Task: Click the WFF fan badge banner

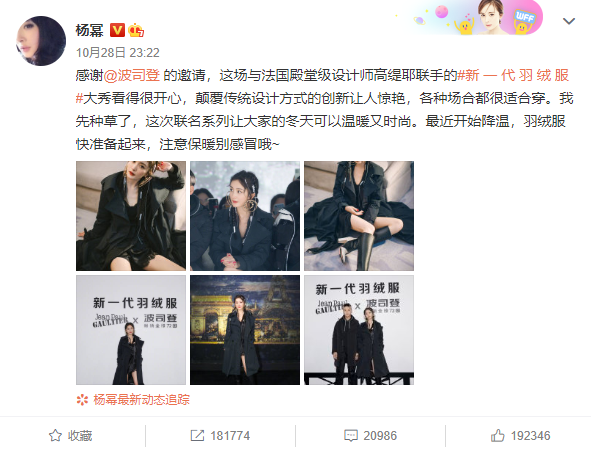Action: pos(477,17)
